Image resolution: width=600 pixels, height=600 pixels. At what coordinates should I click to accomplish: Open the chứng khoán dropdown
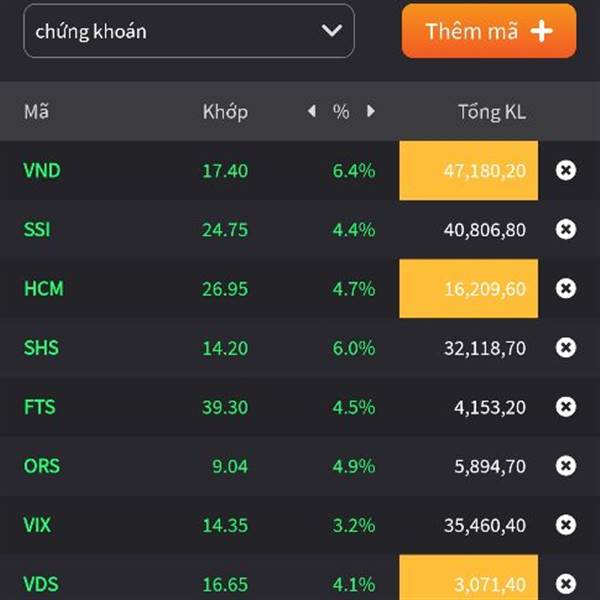pyautogui.click(x=189, y=31)
